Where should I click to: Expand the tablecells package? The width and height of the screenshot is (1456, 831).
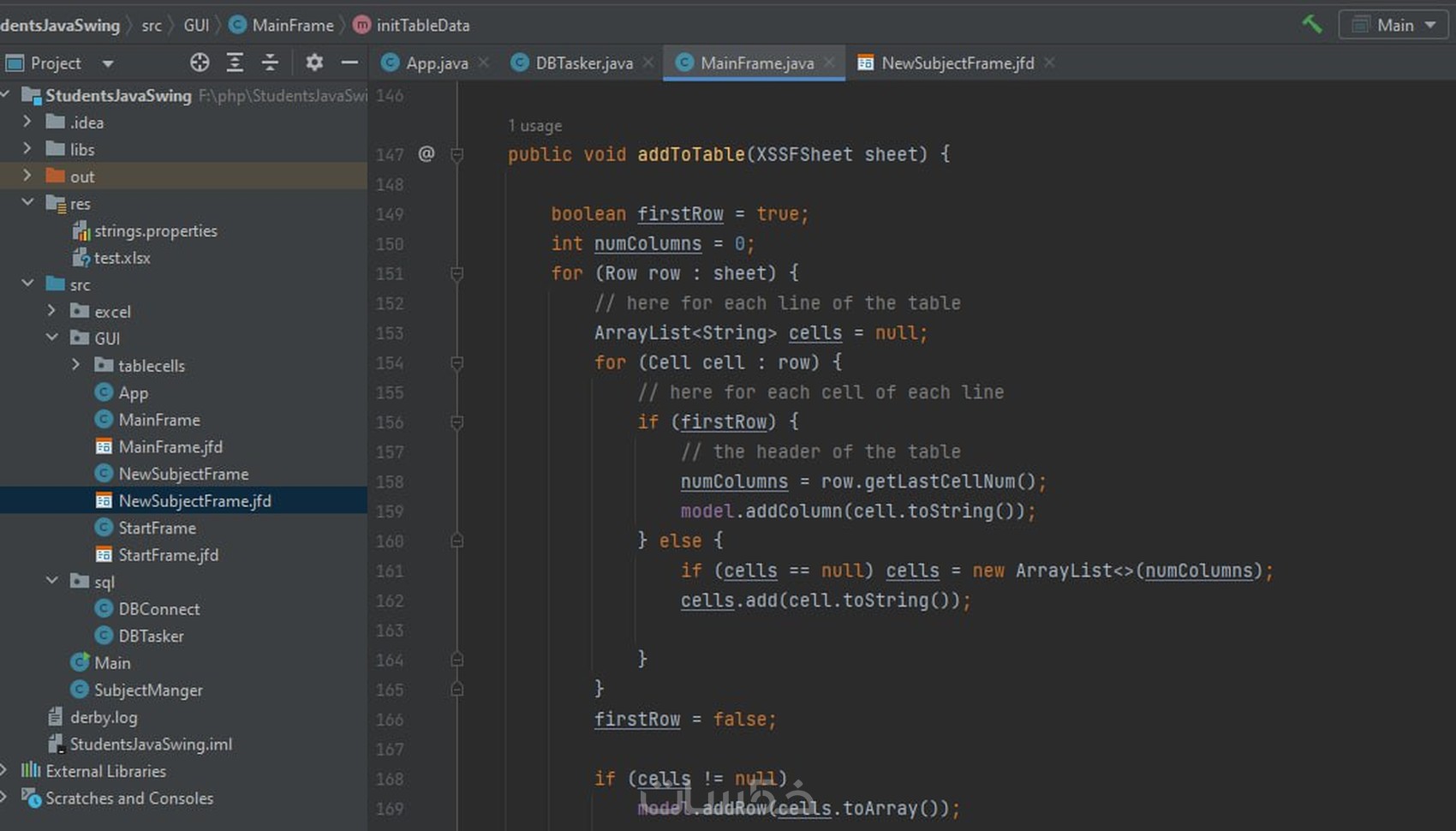click(x=75, y=365)
